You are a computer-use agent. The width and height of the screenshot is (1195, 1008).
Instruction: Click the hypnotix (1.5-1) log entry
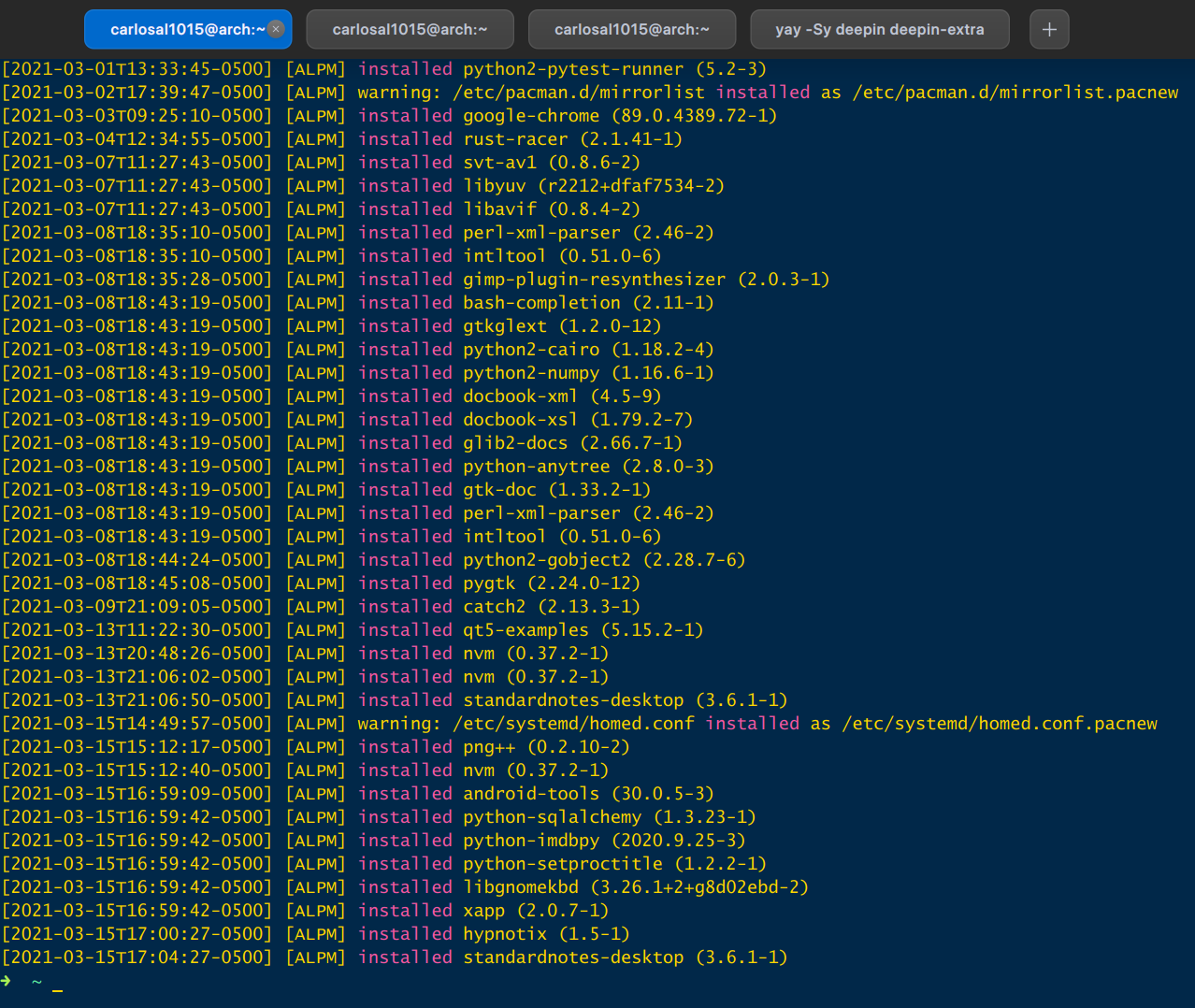546,934
